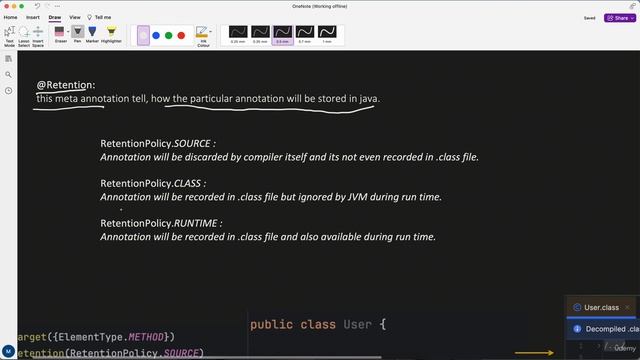Switch to the Draw ribbon tab
The height and width of the screenshot is (360, 640).
coord(55,18)
